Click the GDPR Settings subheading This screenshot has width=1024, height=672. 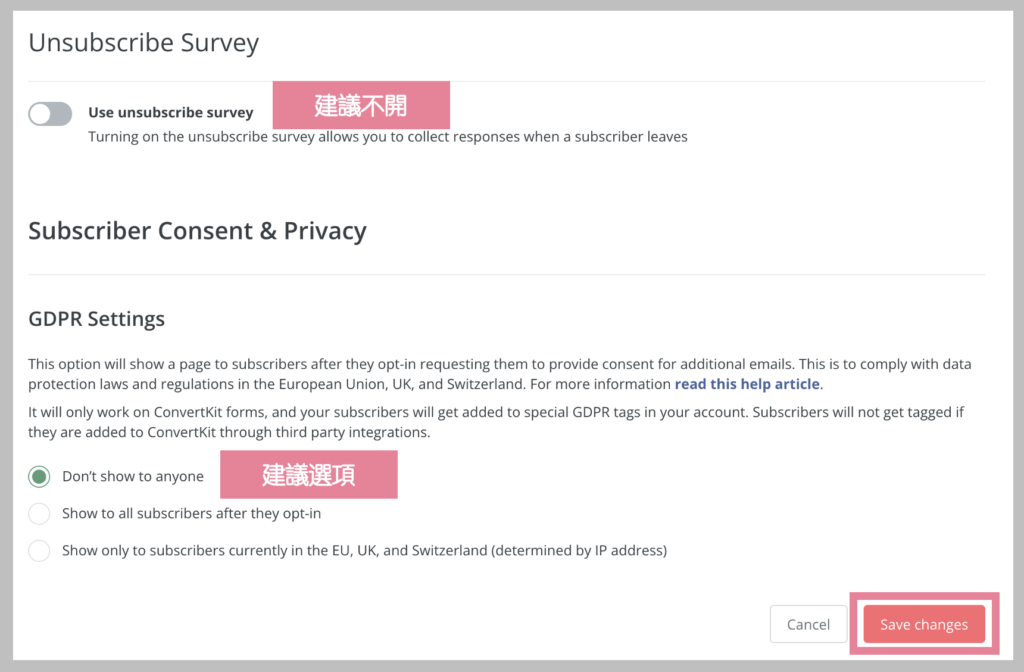[96, 320]
